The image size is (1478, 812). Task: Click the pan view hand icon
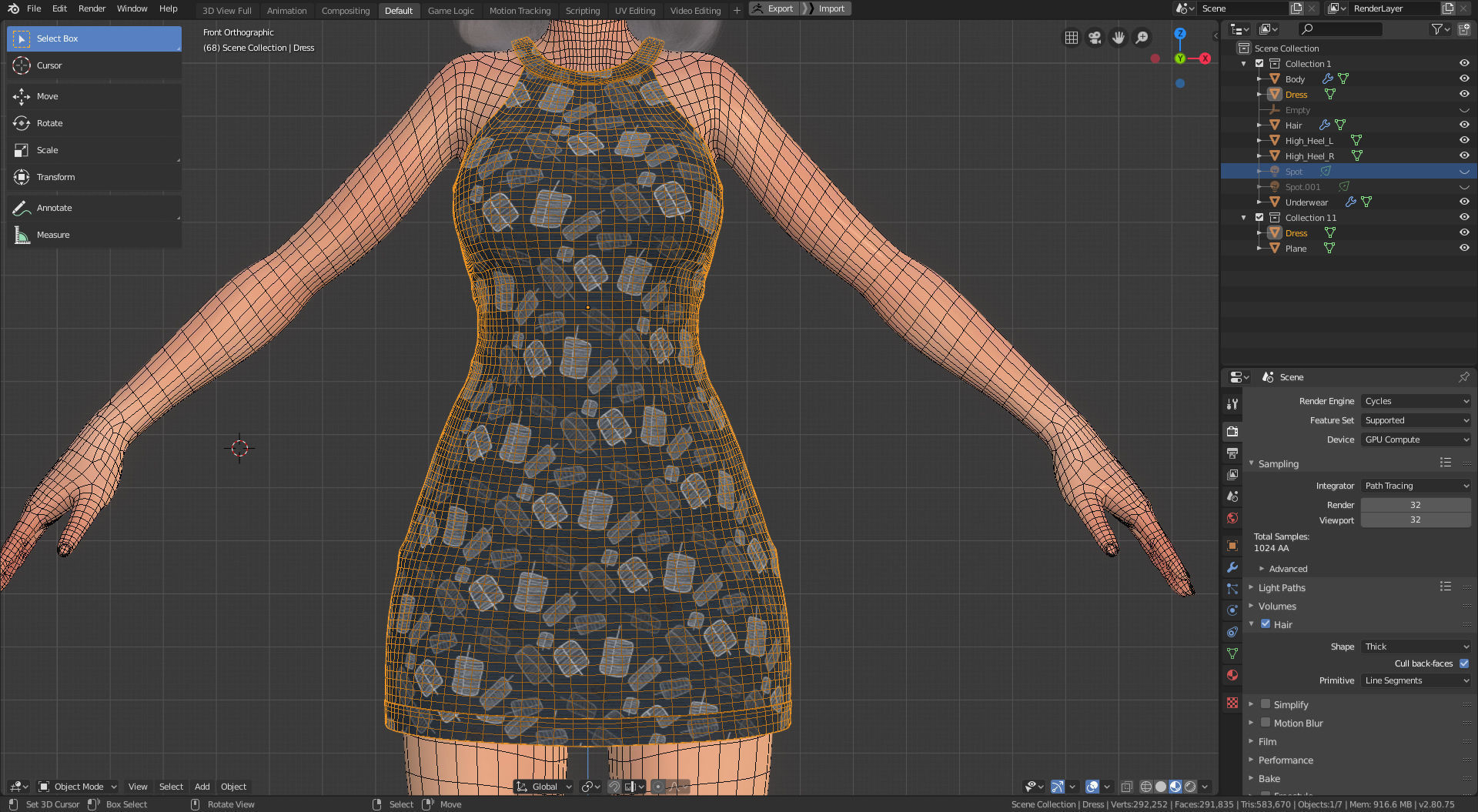1119,38
